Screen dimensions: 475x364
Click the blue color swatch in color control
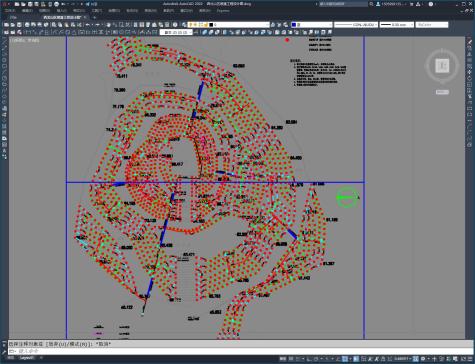294,25
